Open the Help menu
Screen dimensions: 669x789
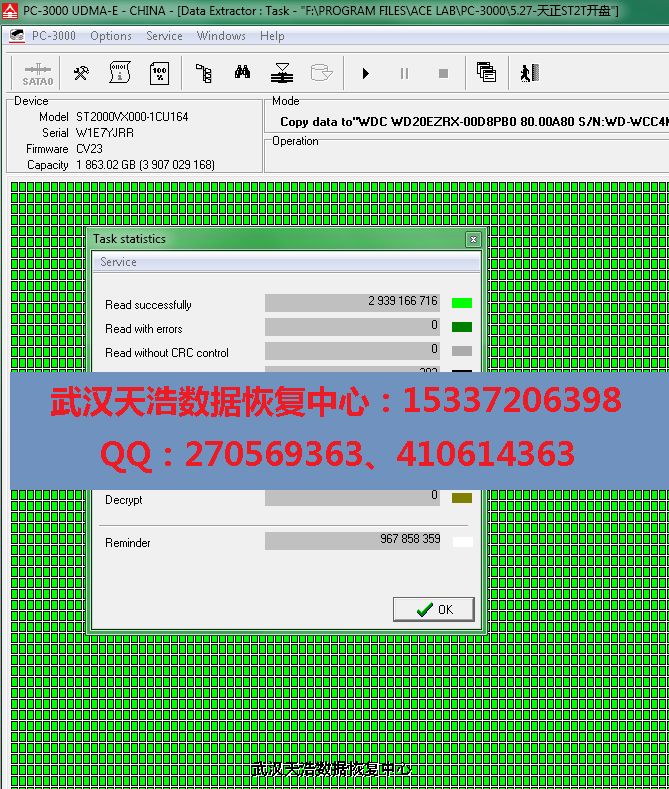pyautogui.click(x=272, y=36)
